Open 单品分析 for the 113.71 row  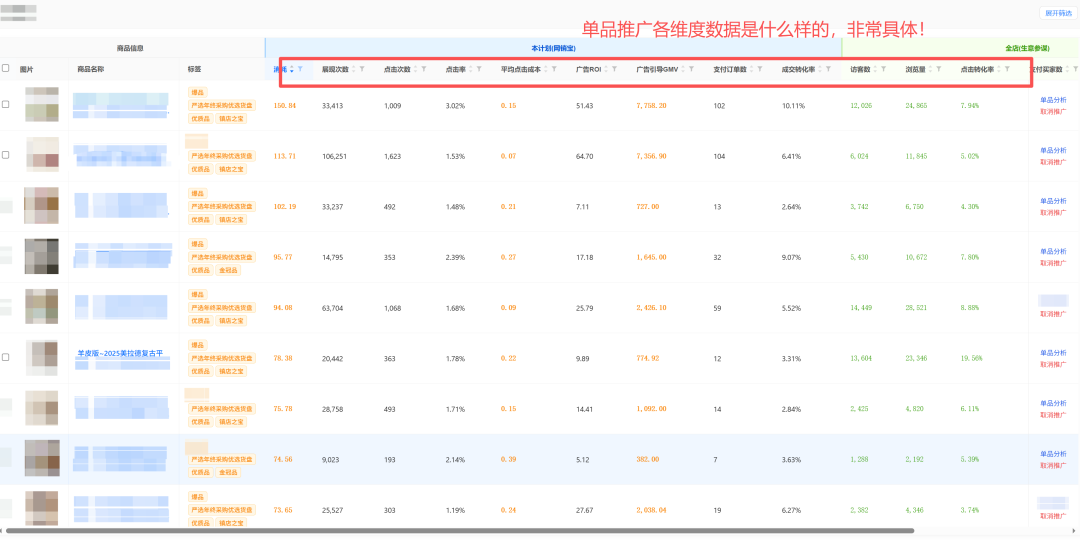1053,150
